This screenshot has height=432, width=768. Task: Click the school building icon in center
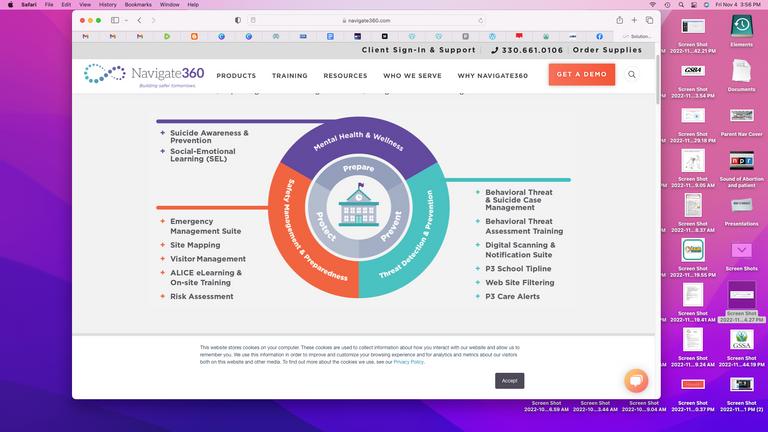(359, 206)
